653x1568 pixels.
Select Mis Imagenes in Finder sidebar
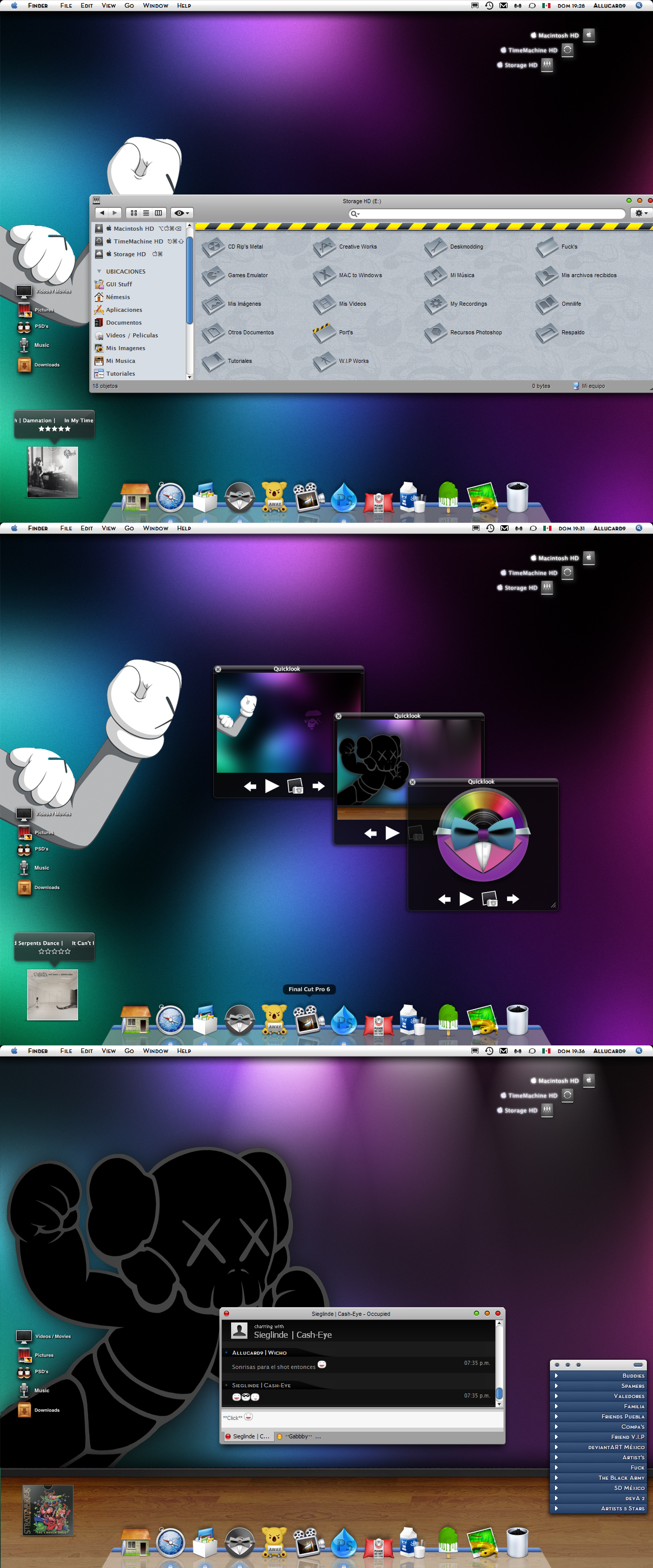point(120,348)
